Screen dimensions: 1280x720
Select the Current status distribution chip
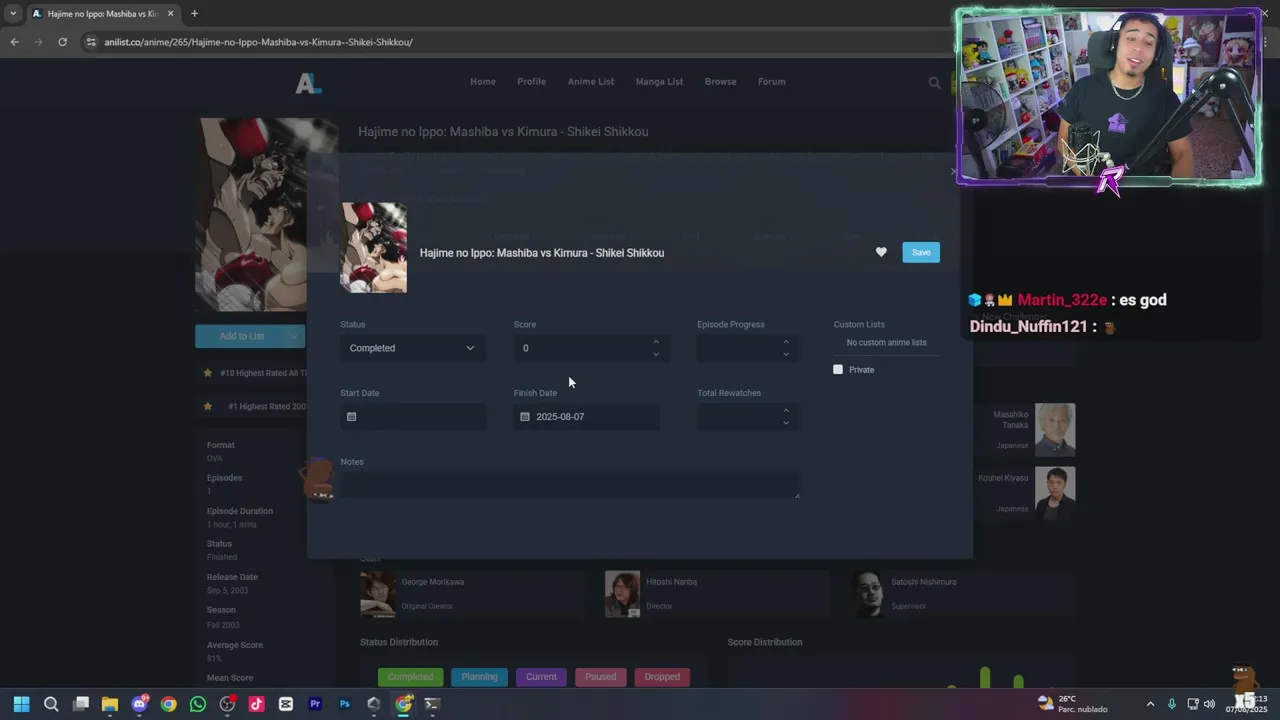(541, 676)
